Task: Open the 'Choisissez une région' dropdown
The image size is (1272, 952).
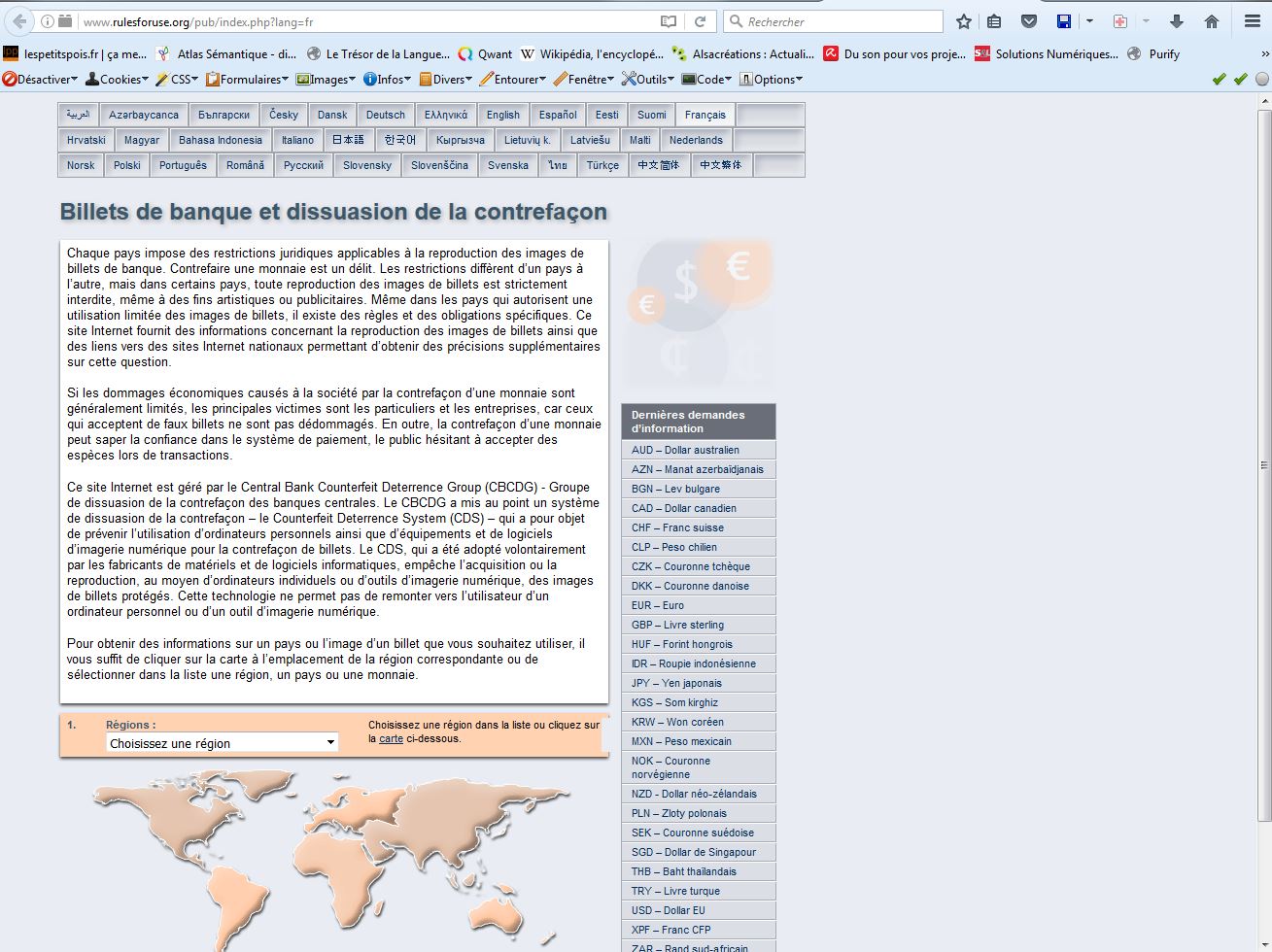Action: pyautogui.click(x=222, y=743)
